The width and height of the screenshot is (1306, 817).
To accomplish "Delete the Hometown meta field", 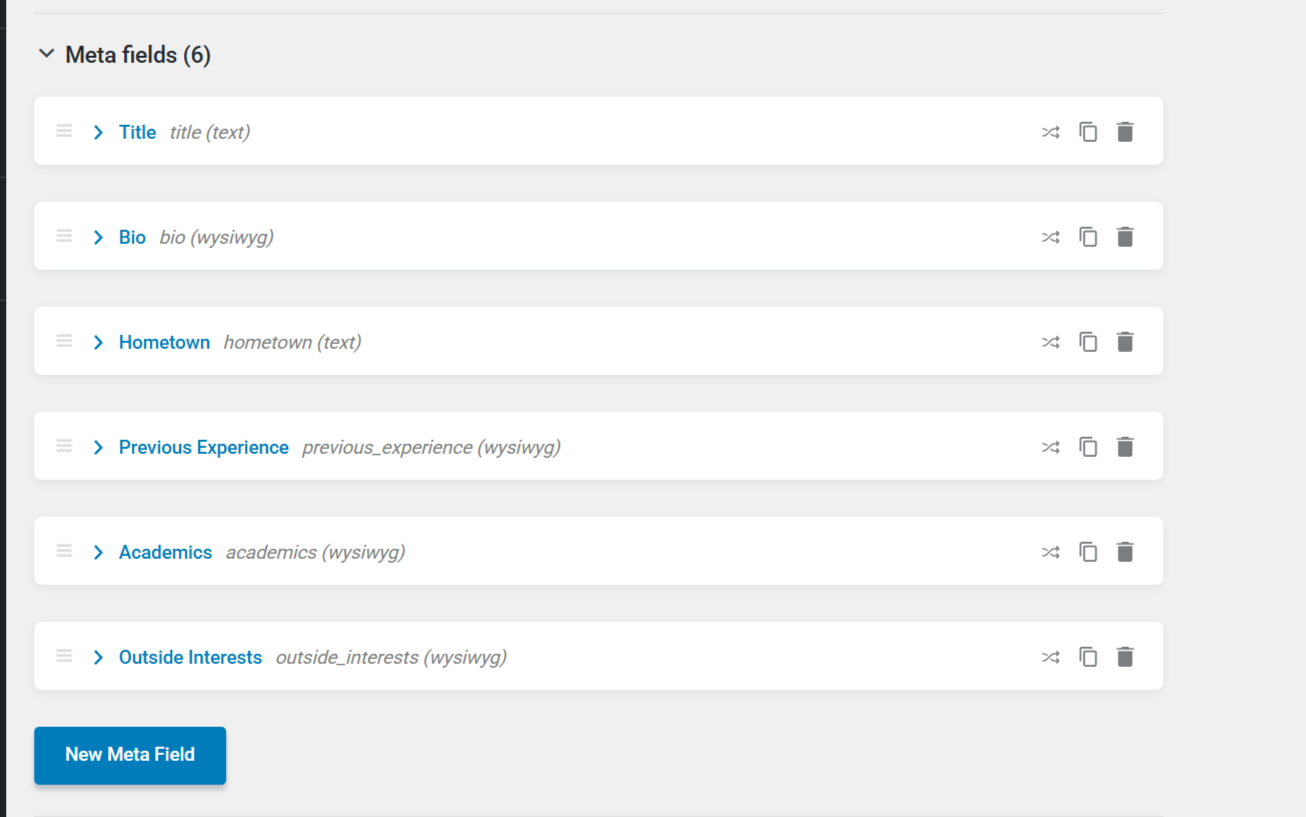I will coord(1125,342).
